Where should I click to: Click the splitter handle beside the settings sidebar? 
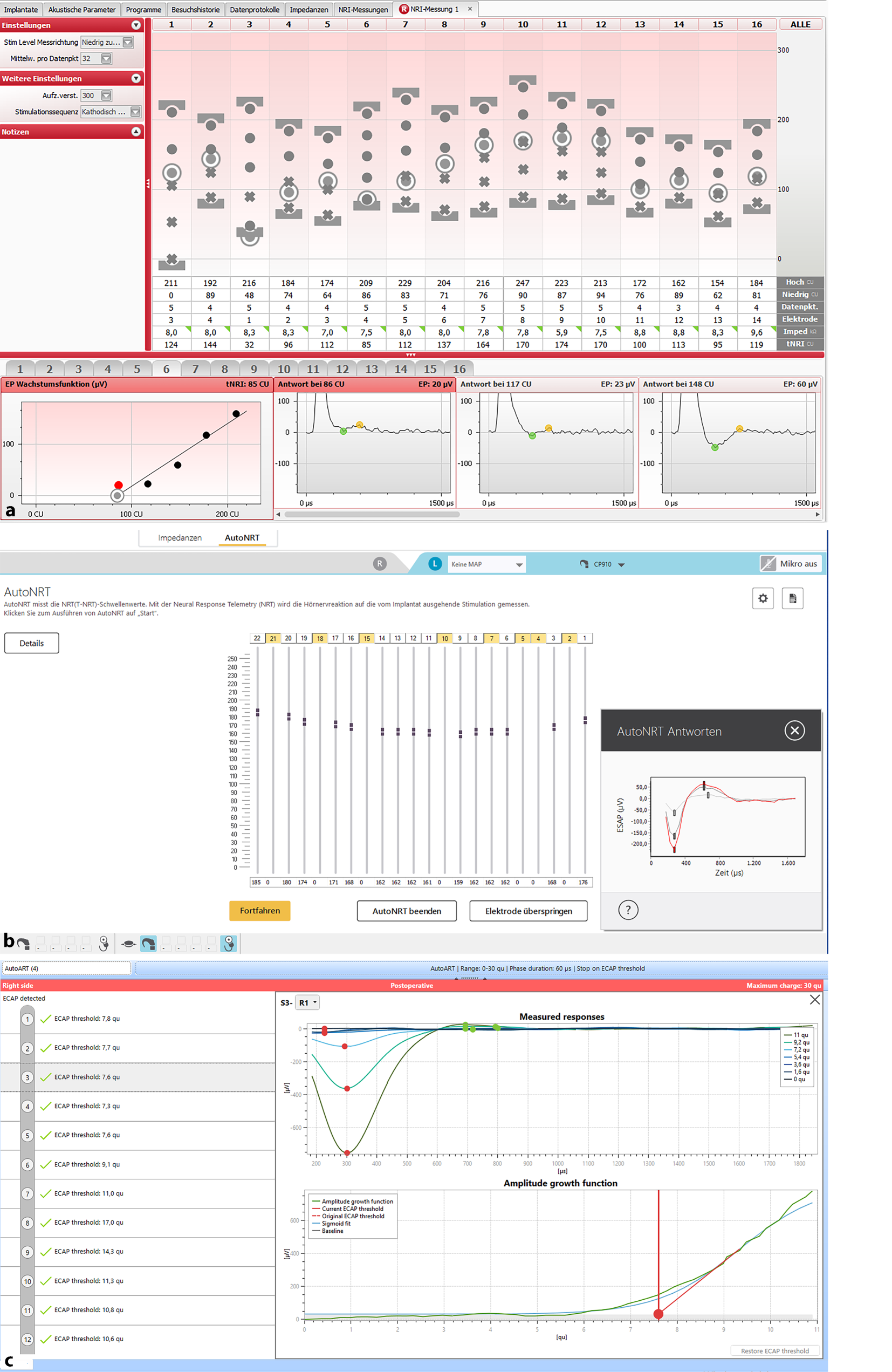[x=148, y=184]
